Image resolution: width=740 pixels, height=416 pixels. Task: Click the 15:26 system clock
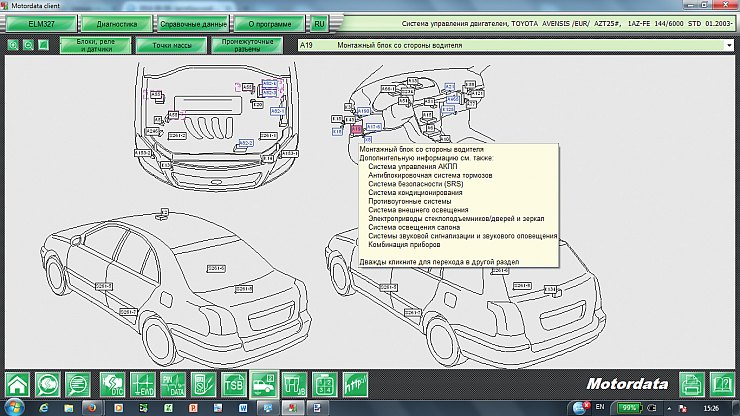[x=711, y=408]
